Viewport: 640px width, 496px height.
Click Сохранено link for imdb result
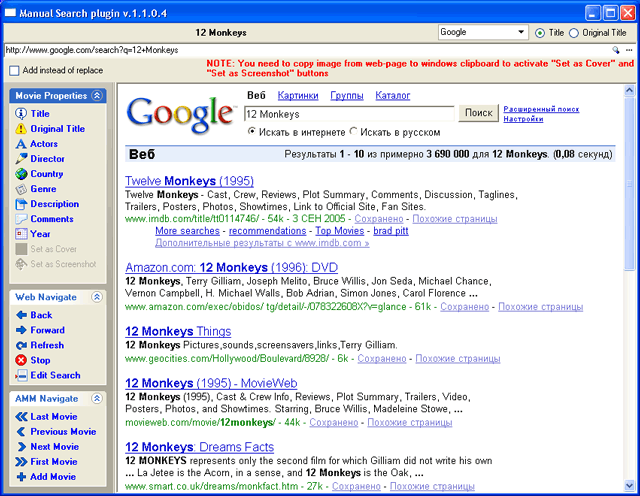pos(379,219)
